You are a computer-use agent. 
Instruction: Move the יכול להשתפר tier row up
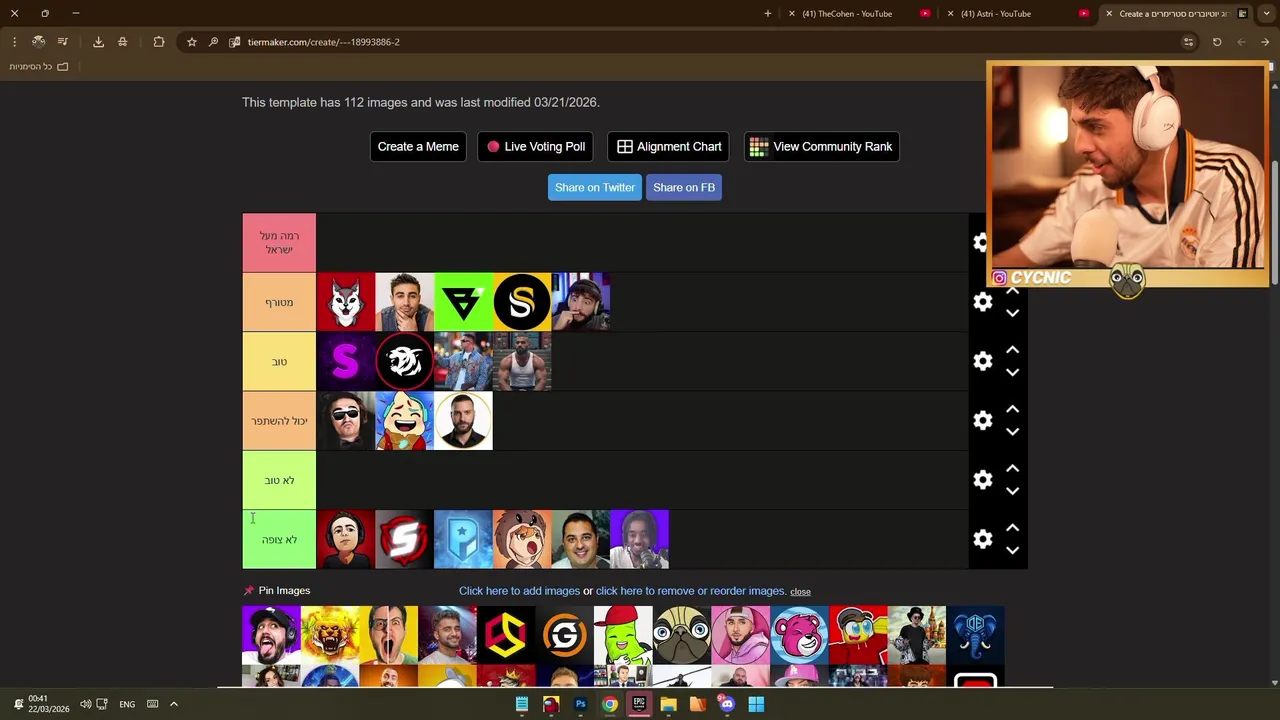click(x=1012, y=409)
